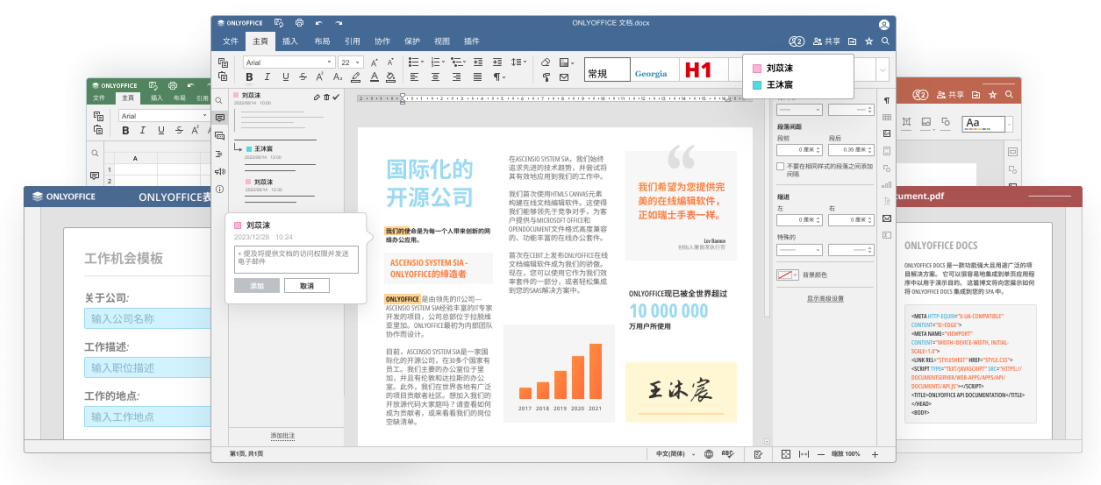The width and height of the screenshot is (1101, 485).
Task: Open the chat panel in left sidebar
Action: 220,135
